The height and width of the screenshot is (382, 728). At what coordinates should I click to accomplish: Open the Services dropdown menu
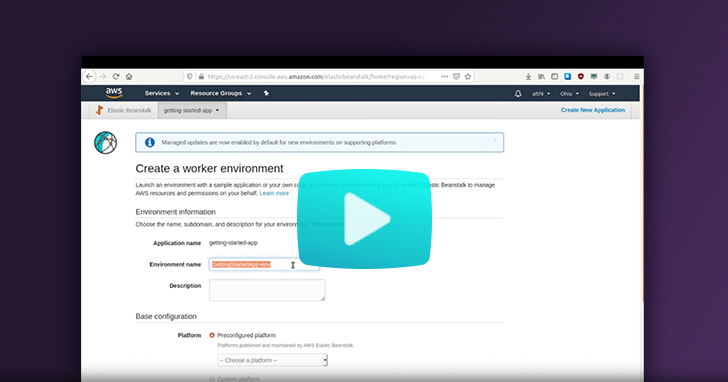click(162, 93)
